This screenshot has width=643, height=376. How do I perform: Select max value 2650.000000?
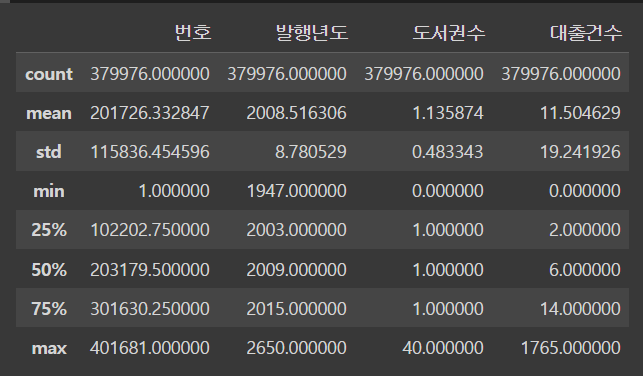(x=296, y=348)
